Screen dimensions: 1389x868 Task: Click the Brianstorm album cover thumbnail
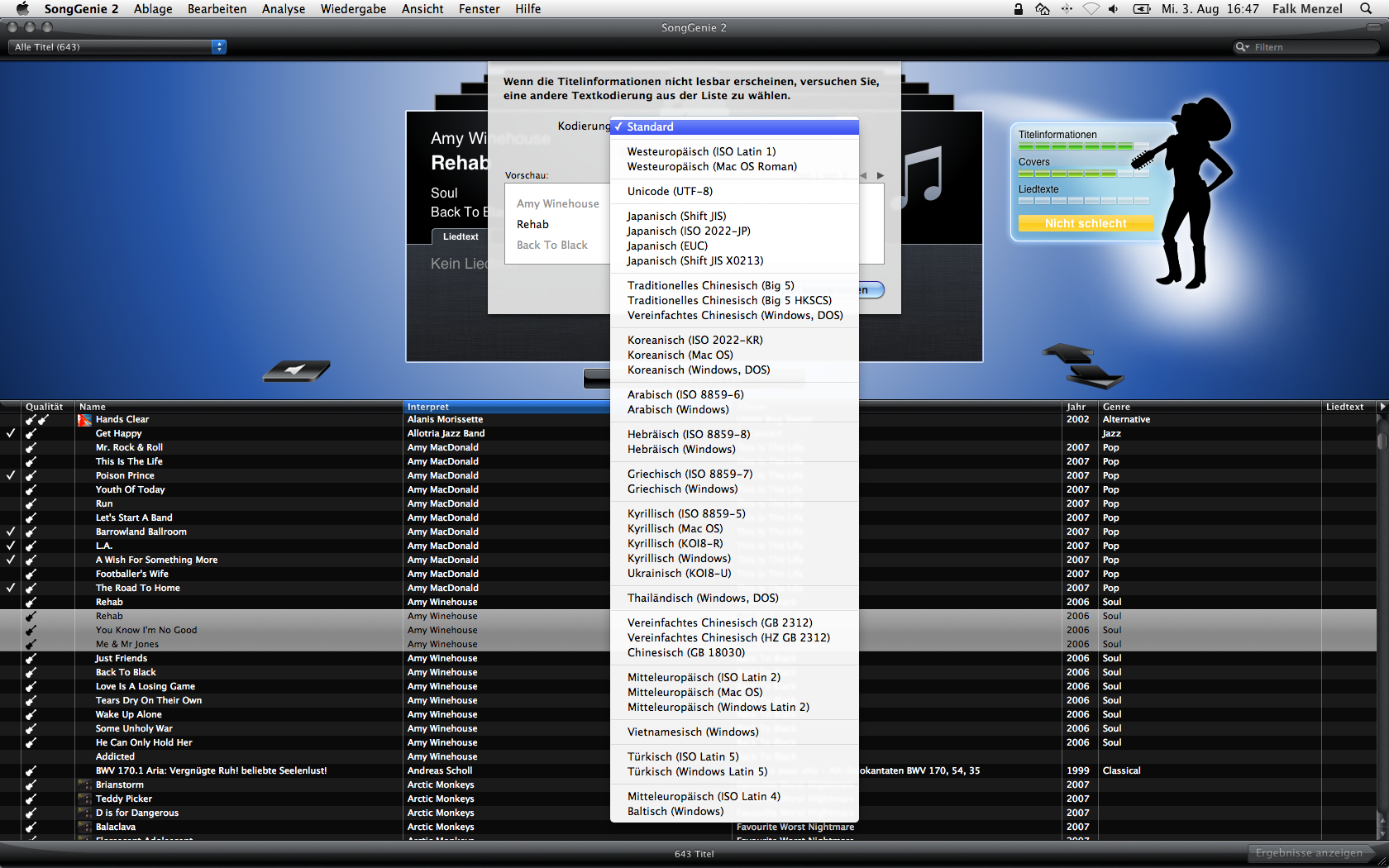(x=84, y=785)
